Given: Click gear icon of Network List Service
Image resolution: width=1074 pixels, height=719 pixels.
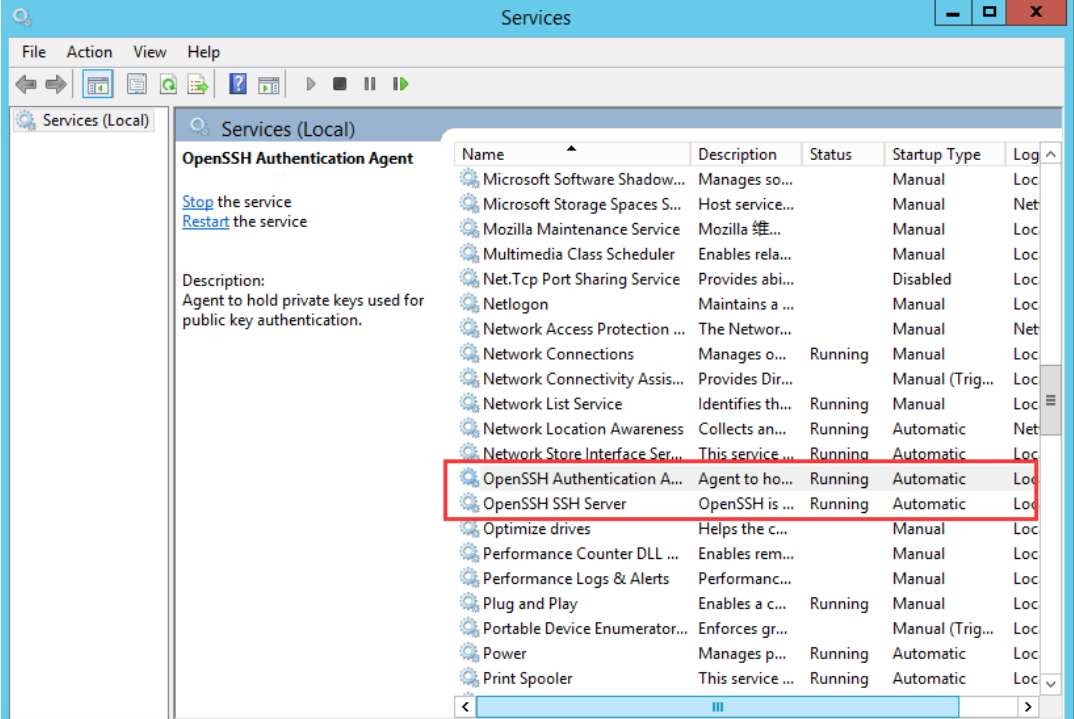Looking at the screenshot, I should [x=469, y=403].
